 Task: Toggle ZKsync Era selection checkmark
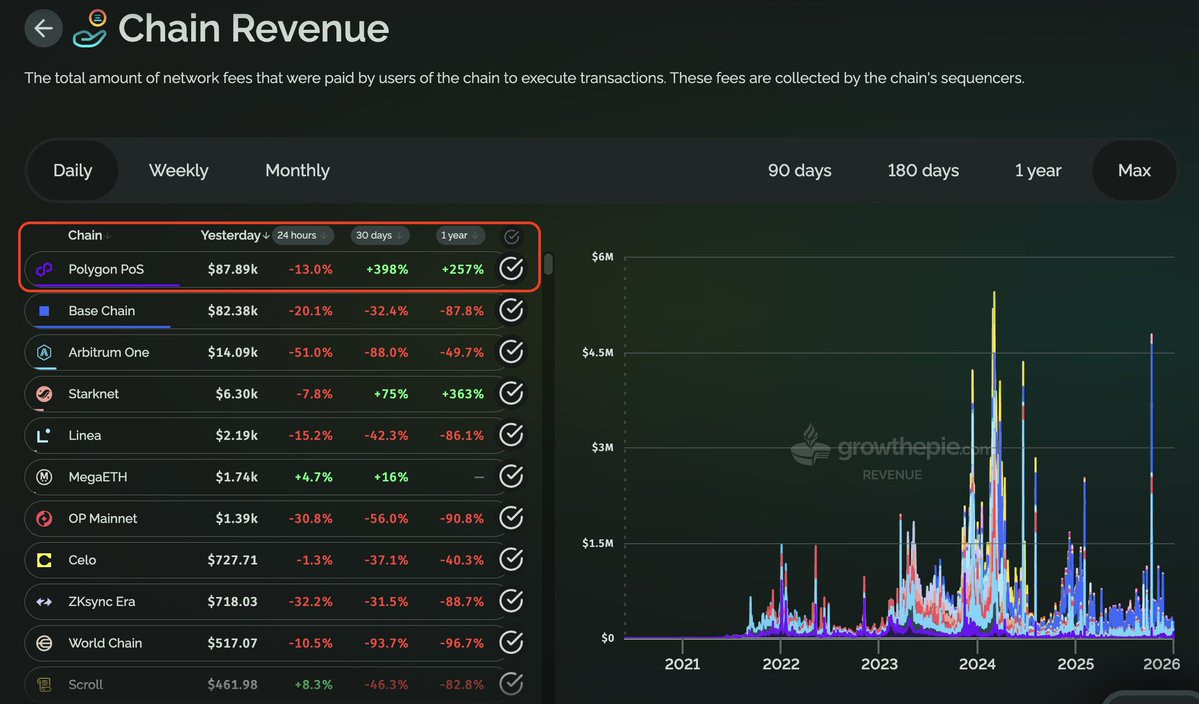[511, 601]
